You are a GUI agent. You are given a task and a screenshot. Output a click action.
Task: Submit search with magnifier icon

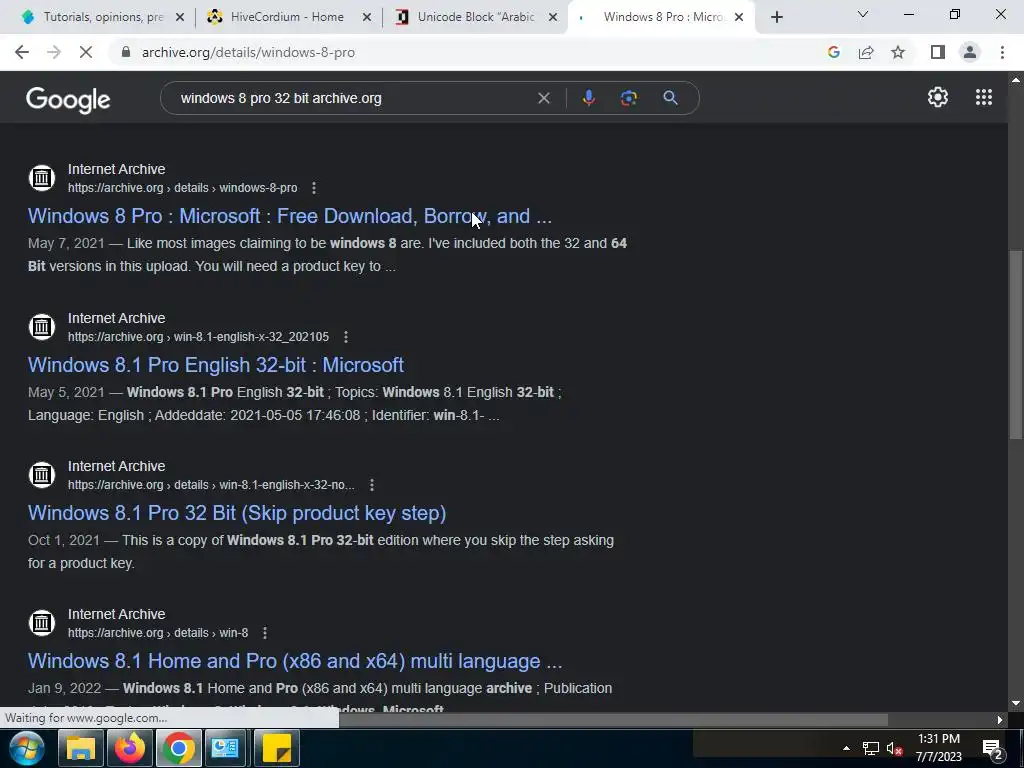coord(670,98)
